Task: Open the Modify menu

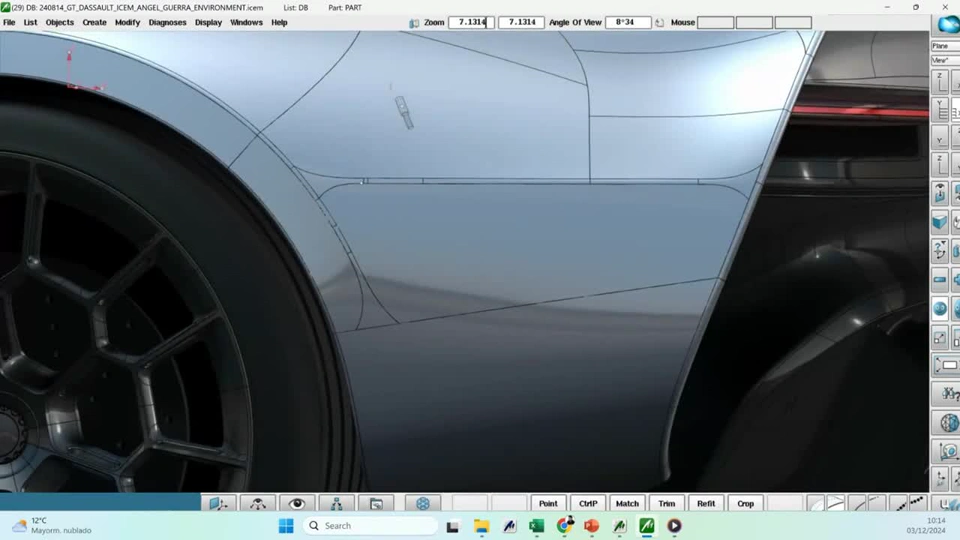Action: click(127, 23)
